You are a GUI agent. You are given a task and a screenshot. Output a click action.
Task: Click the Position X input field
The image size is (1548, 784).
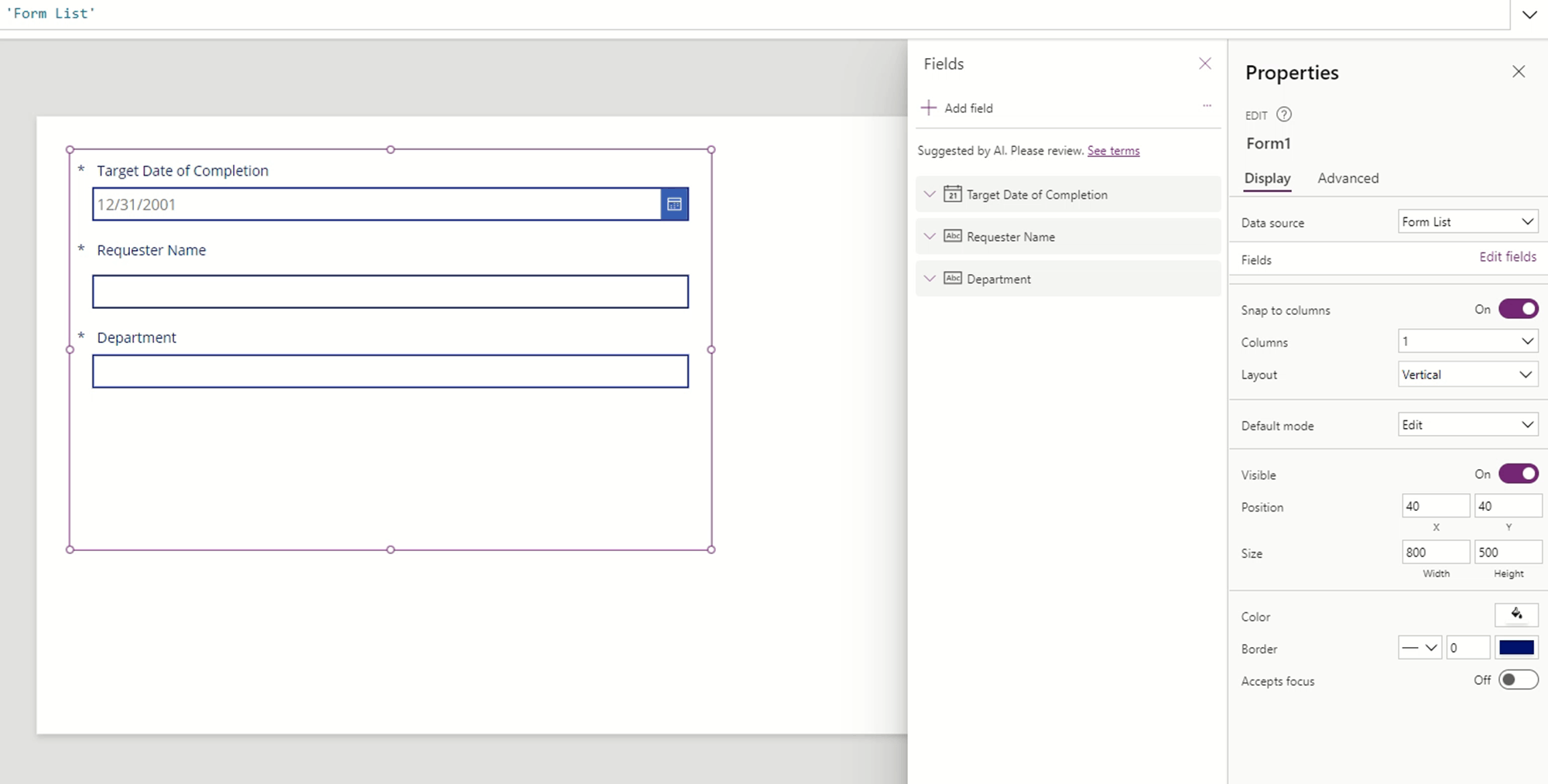pyautogui.click(x=1435, y=506)
